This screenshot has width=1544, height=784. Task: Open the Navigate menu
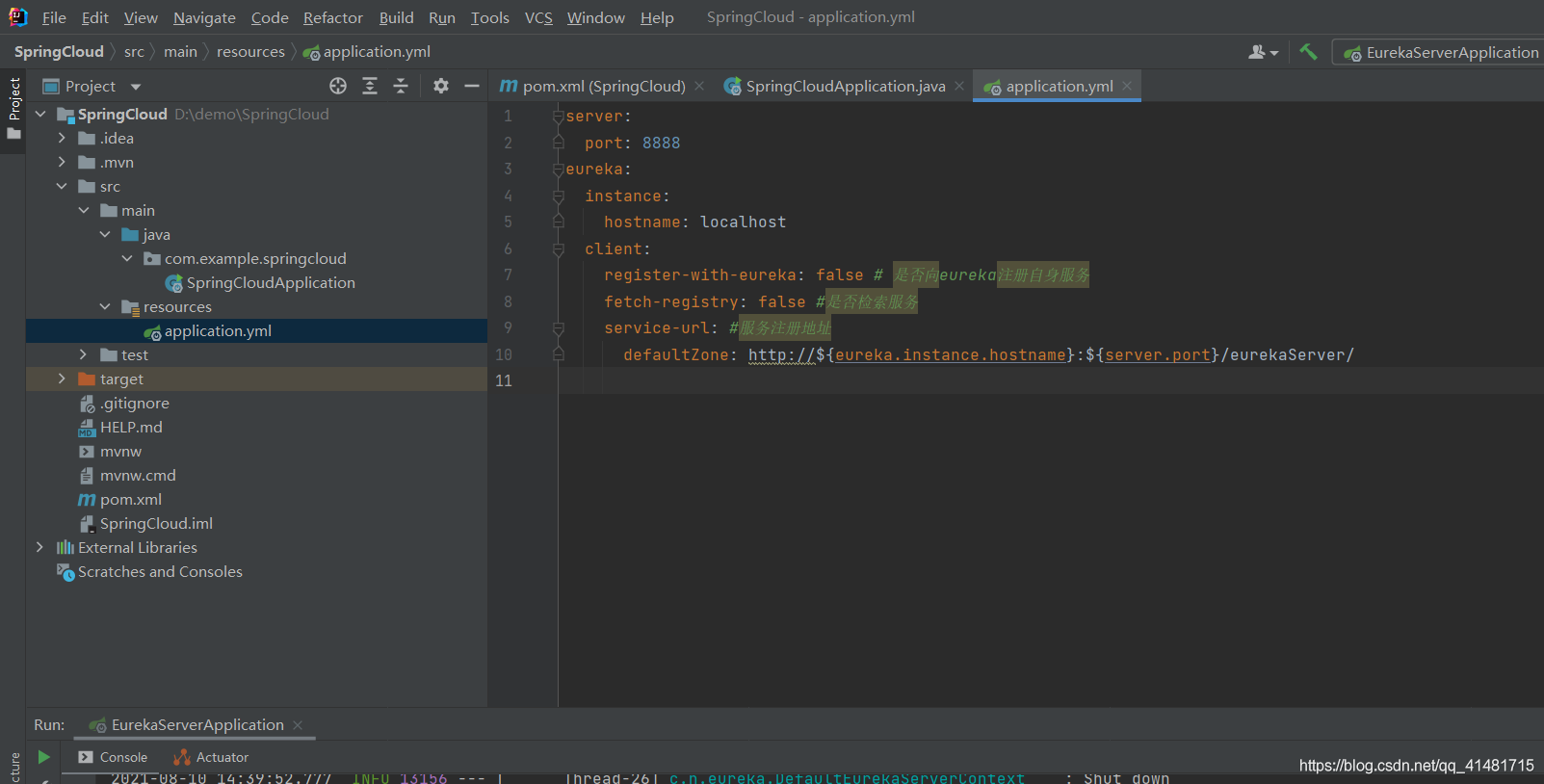tap(204, 17)
